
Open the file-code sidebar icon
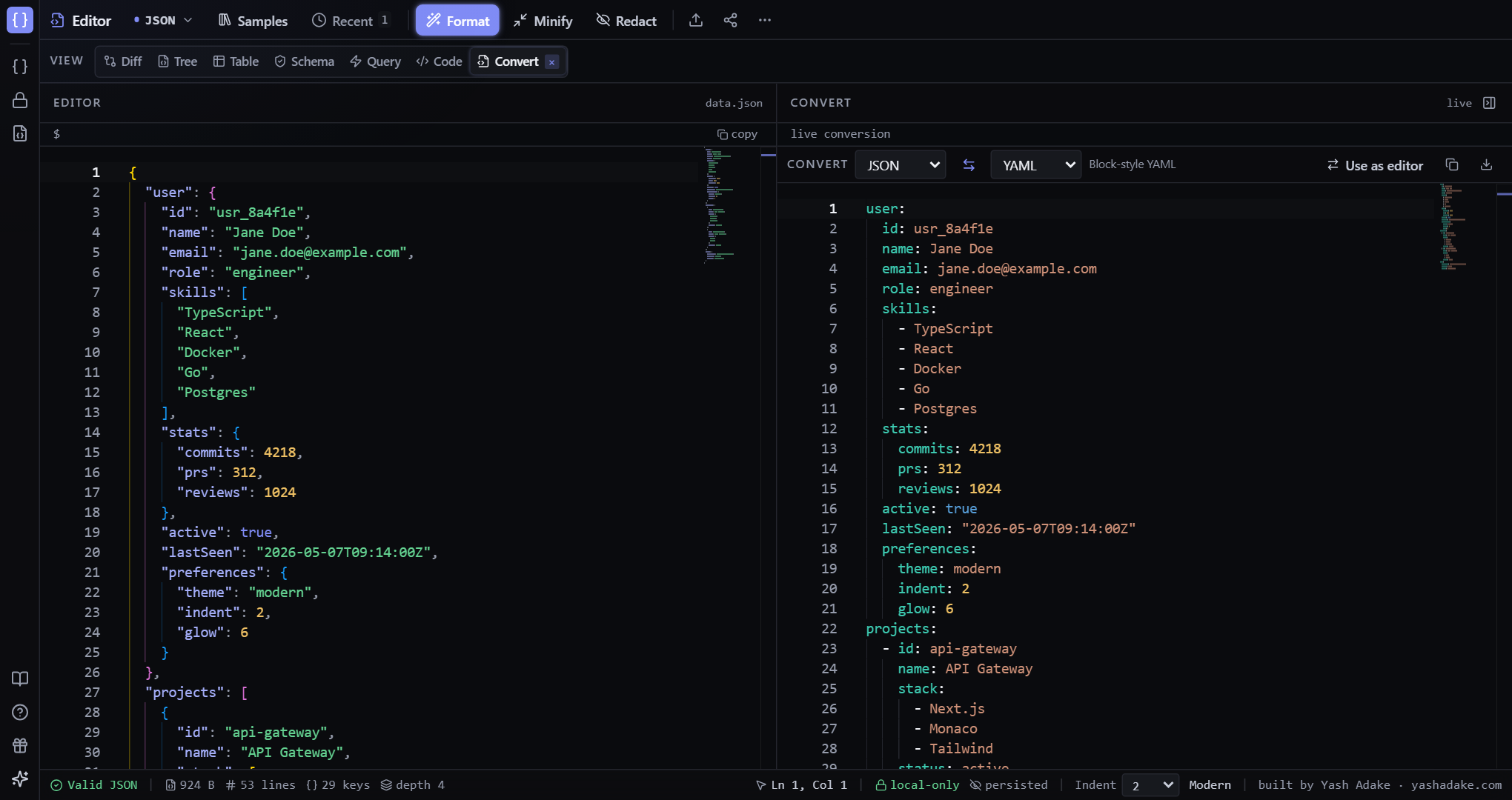coord(20,133)
